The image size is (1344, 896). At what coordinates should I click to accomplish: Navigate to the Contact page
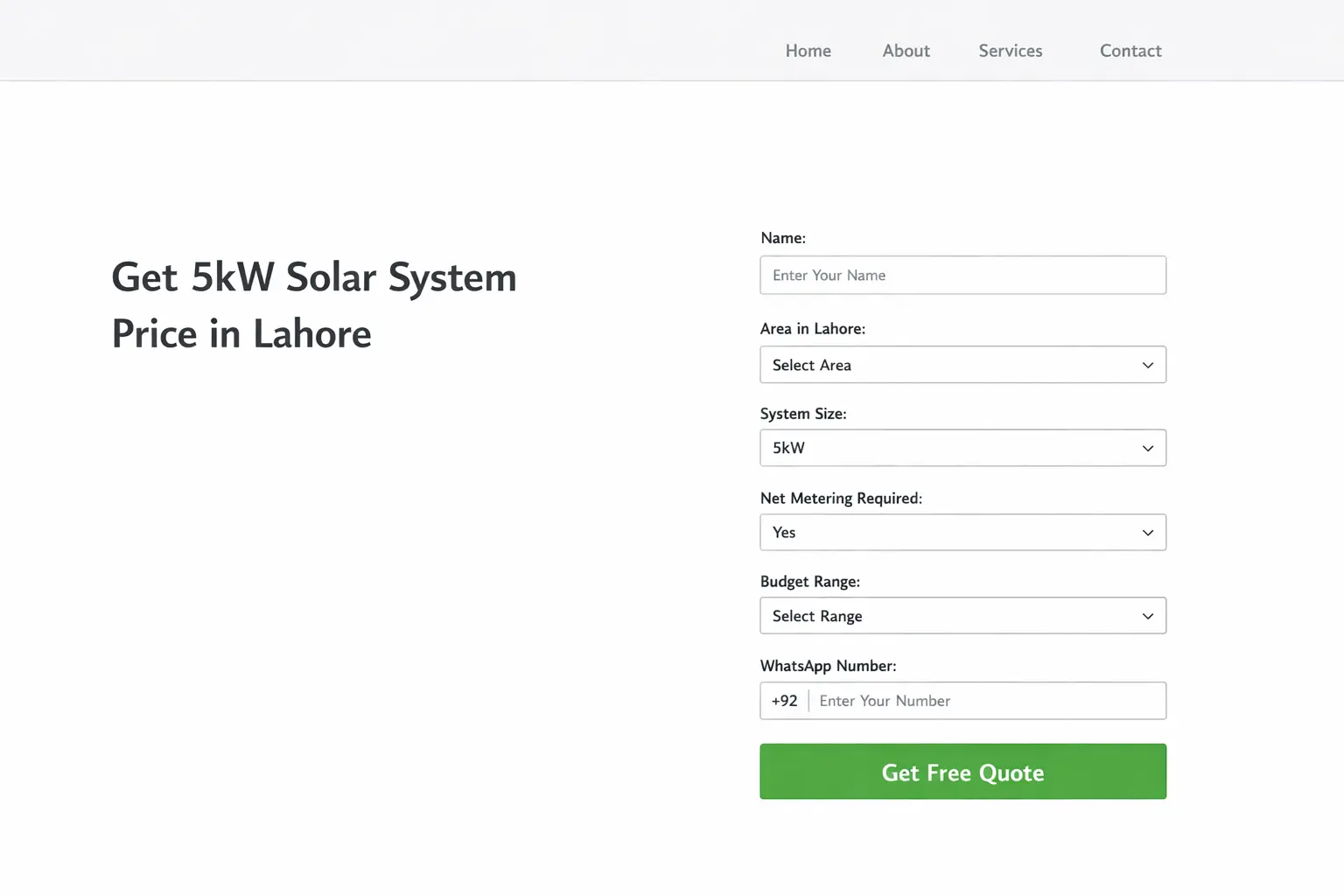tap(1130, 51)
